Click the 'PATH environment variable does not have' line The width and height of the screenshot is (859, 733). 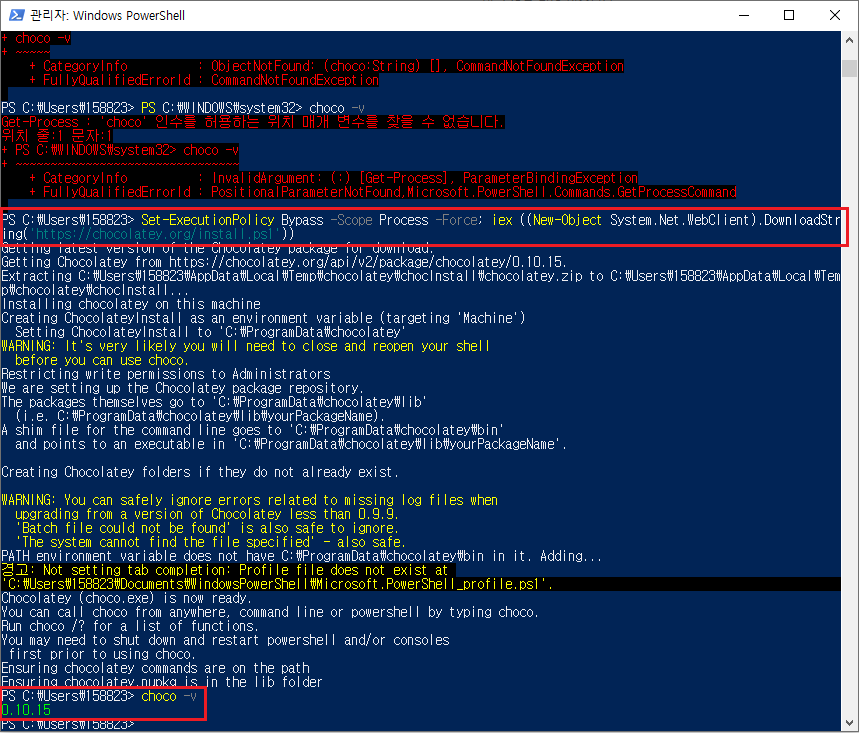tap(301, 556)
